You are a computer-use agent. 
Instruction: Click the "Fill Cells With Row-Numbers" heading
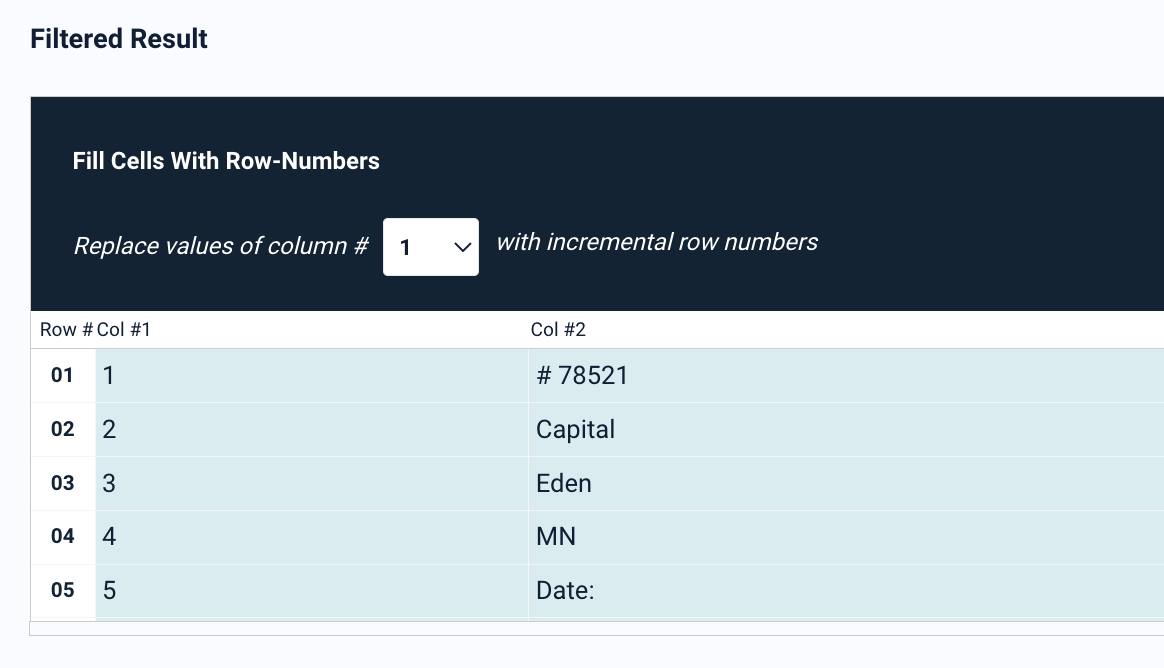pos(226,161)
